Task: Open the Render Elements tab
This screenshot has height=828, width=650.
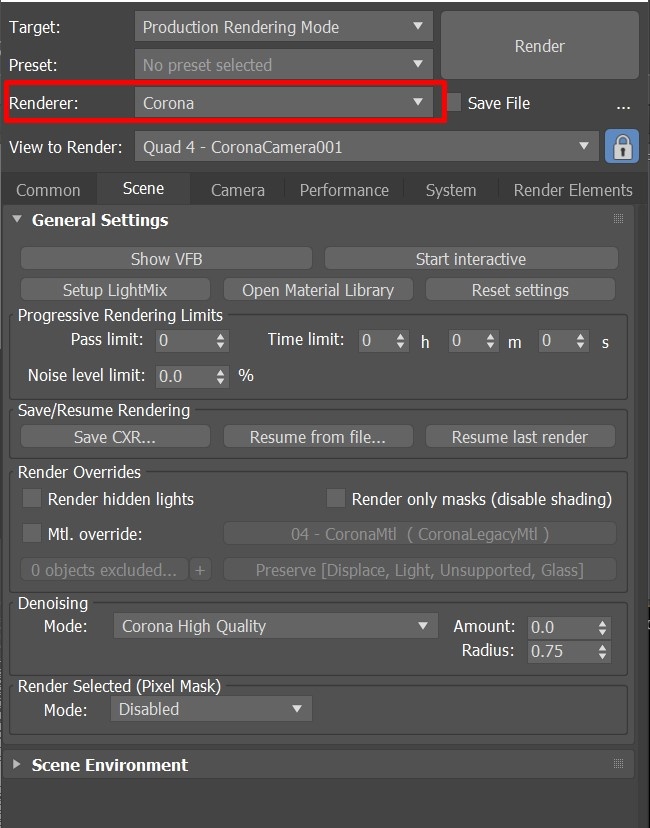Action: (x=573, y=190)
